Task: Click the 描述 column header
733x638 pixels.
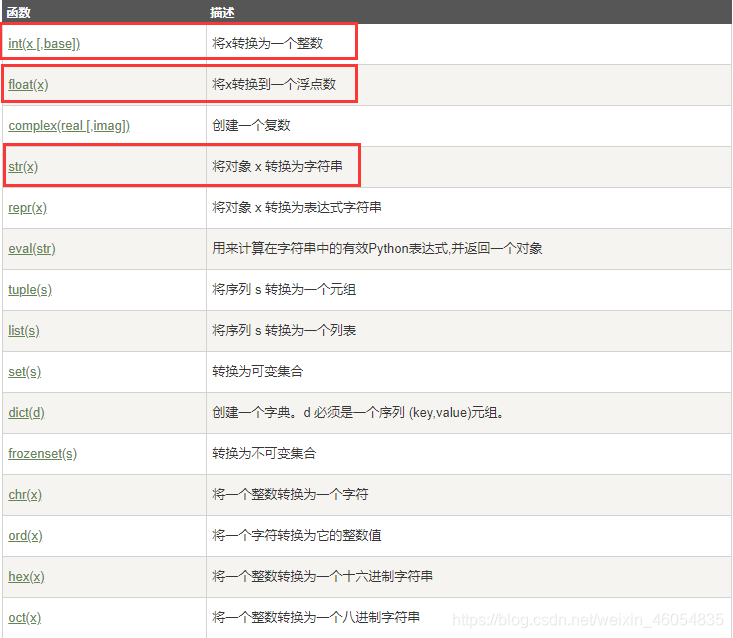Action: 222,13
